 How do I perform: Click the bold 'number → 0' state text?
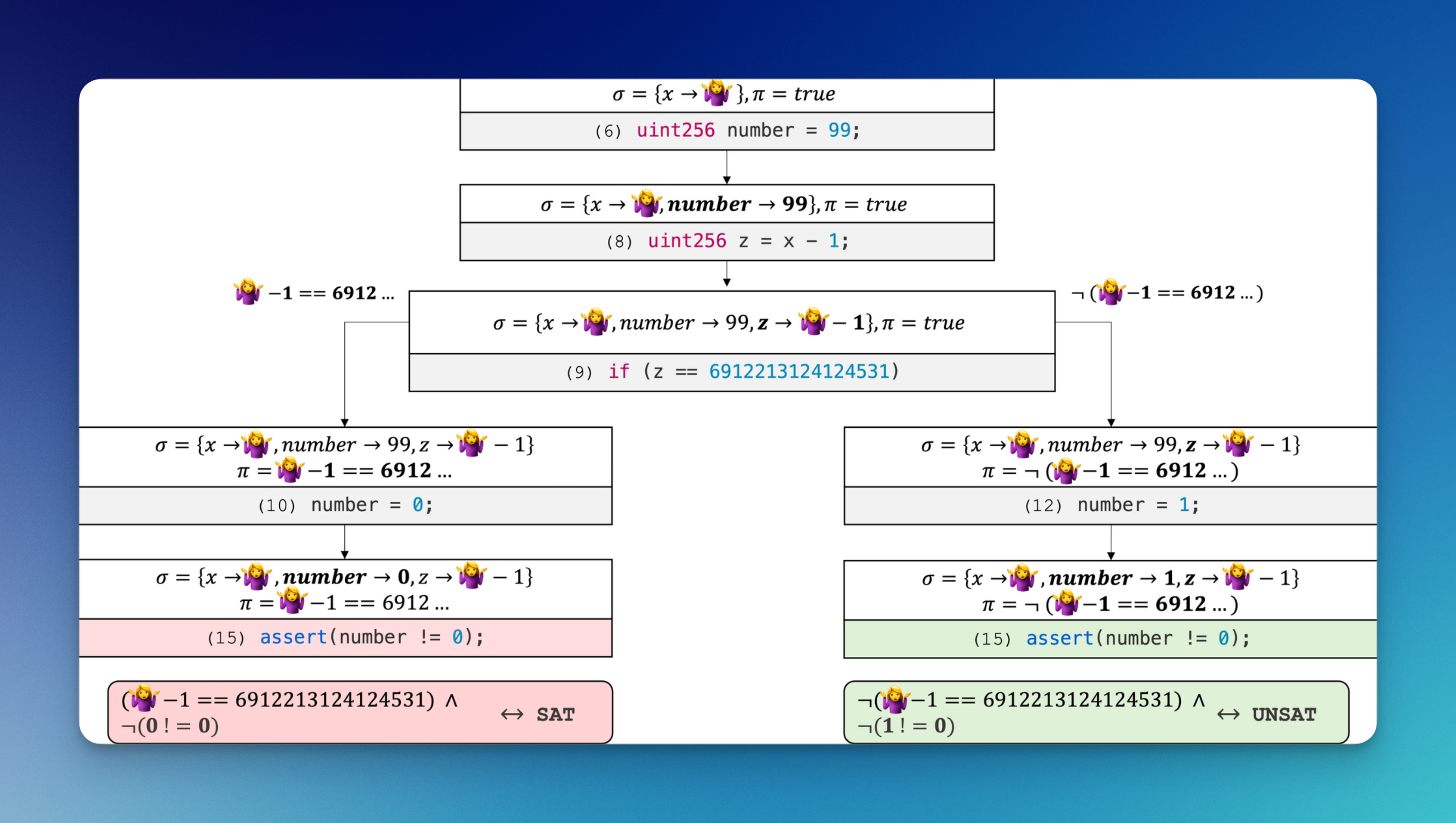tap(346, 577)
